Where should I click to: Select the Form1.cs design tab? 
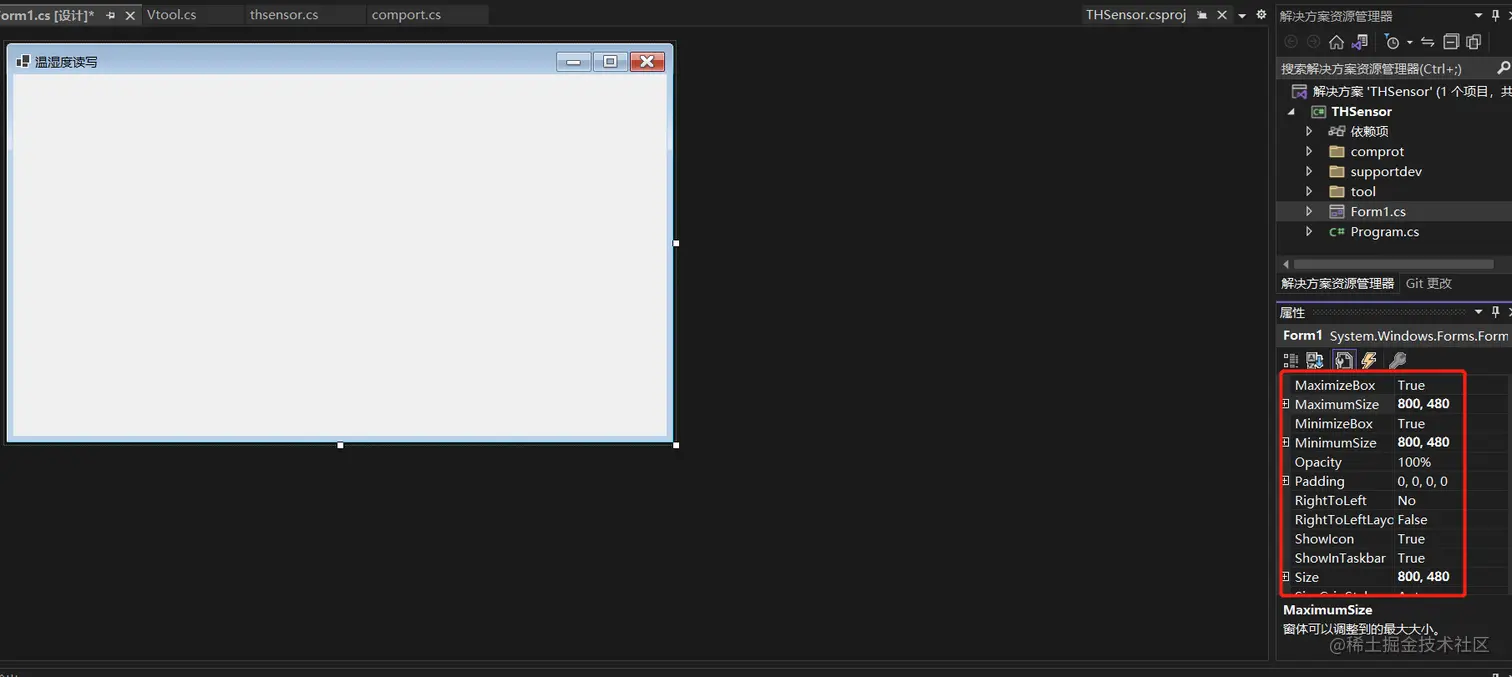point(47,15)
